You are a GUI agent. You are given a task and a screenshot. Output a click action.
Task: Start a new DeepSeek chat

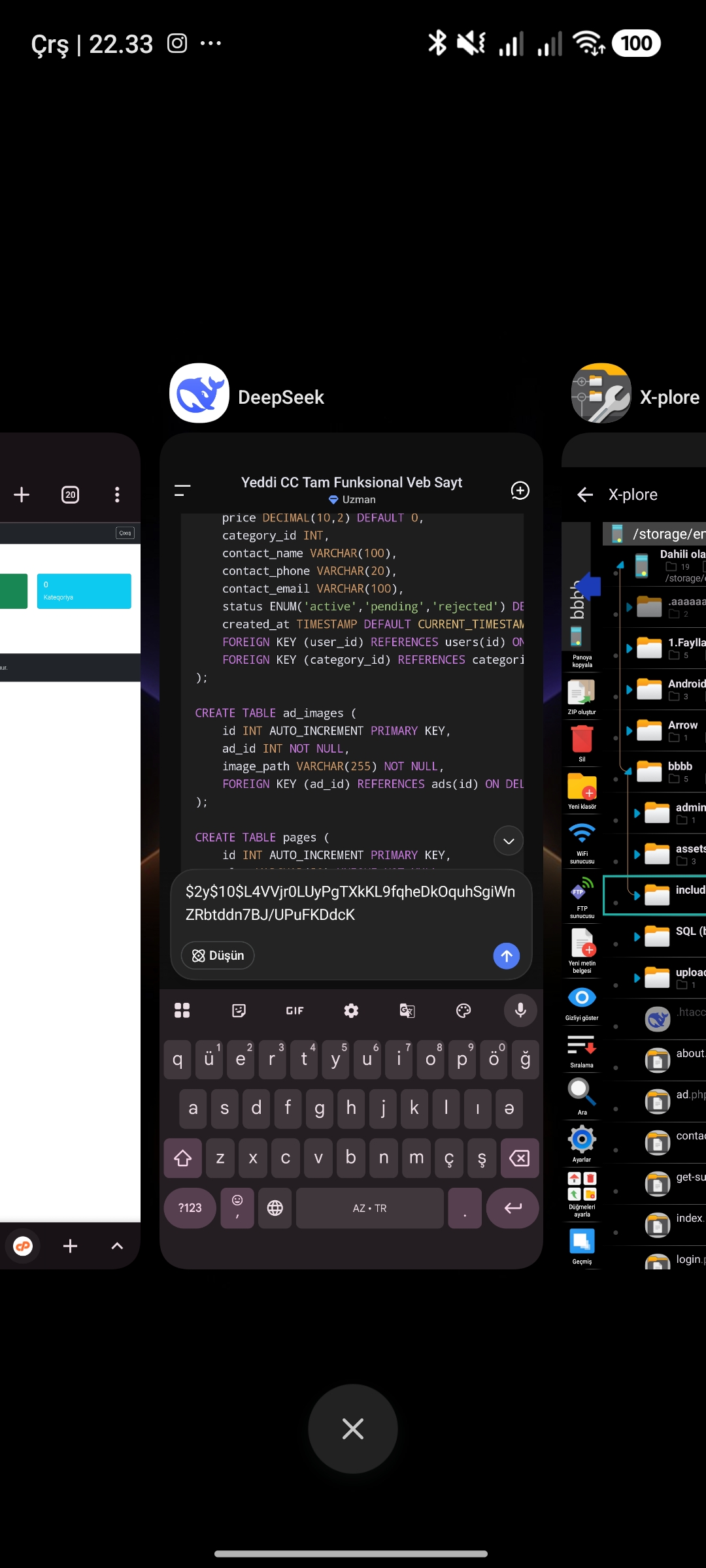tap(520, 491)
